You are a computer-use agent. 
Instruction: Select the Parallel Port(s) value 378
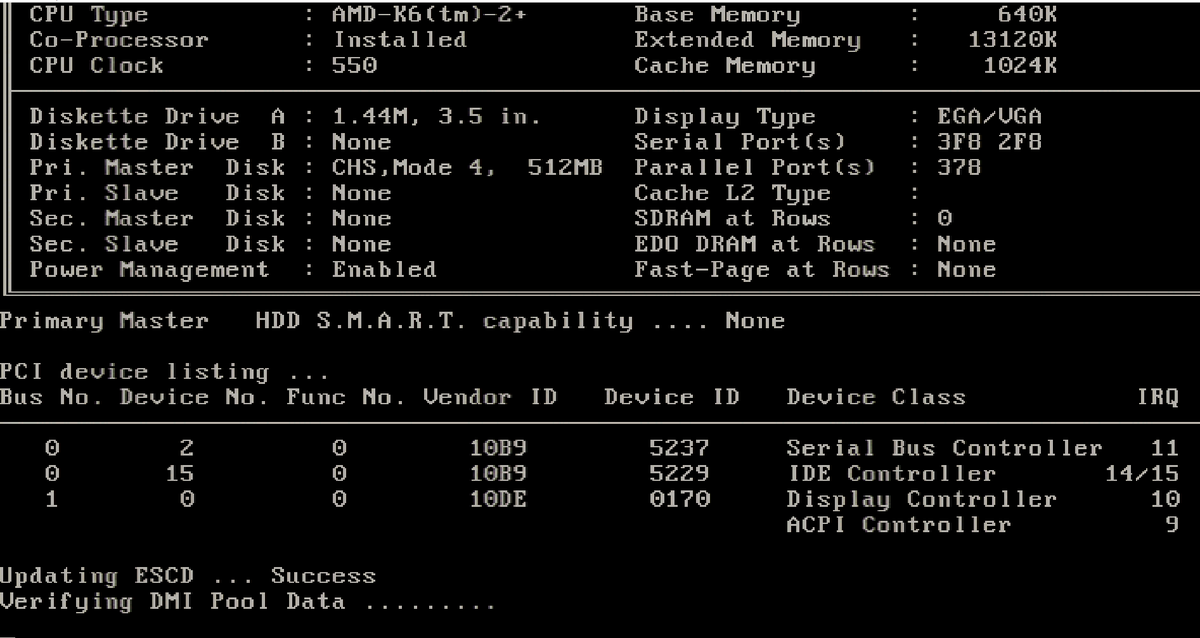click(x=959, y=168)
